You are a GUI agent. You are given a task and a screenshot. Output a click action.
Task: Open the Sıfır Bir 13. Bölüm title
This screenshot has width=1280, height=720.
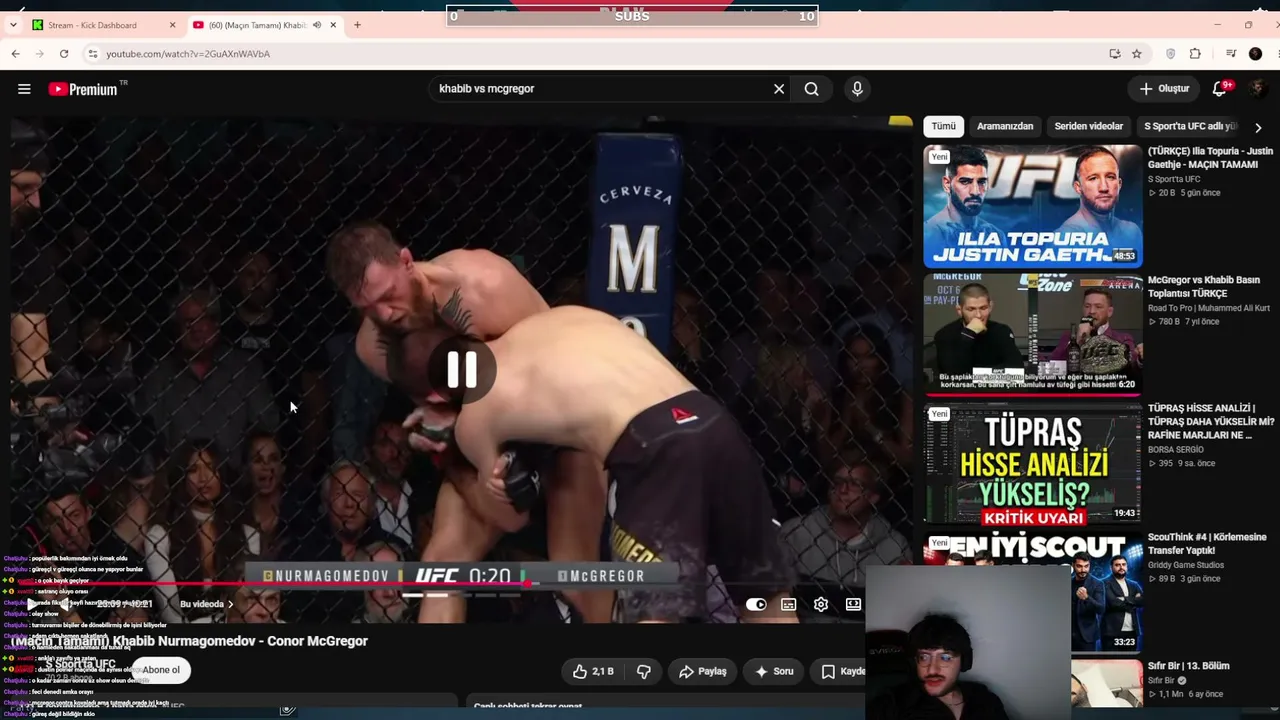tap(1189, 666)
